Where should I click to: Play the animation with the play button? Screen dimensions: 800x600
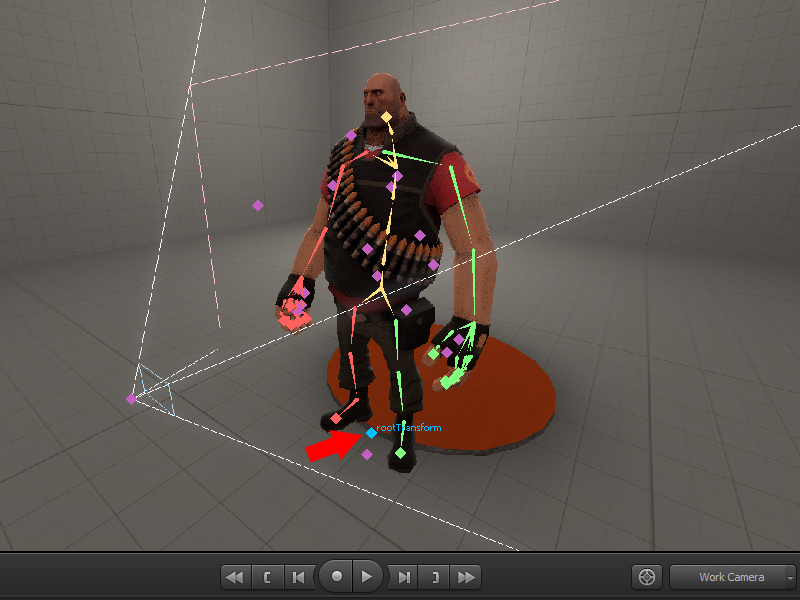pos(367,577)
